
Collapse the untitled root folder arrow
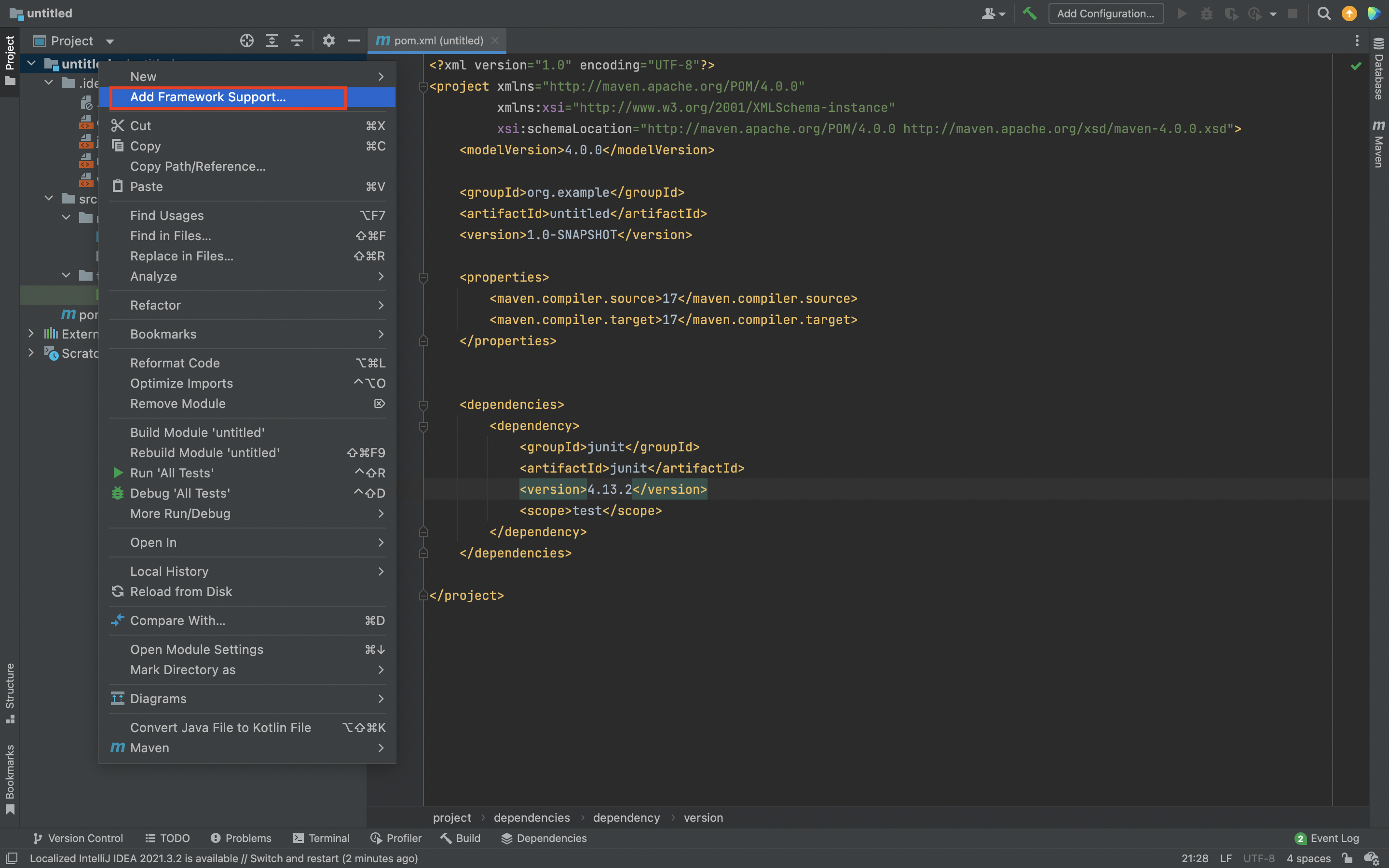pyautogui.click(x=31, y=63)
